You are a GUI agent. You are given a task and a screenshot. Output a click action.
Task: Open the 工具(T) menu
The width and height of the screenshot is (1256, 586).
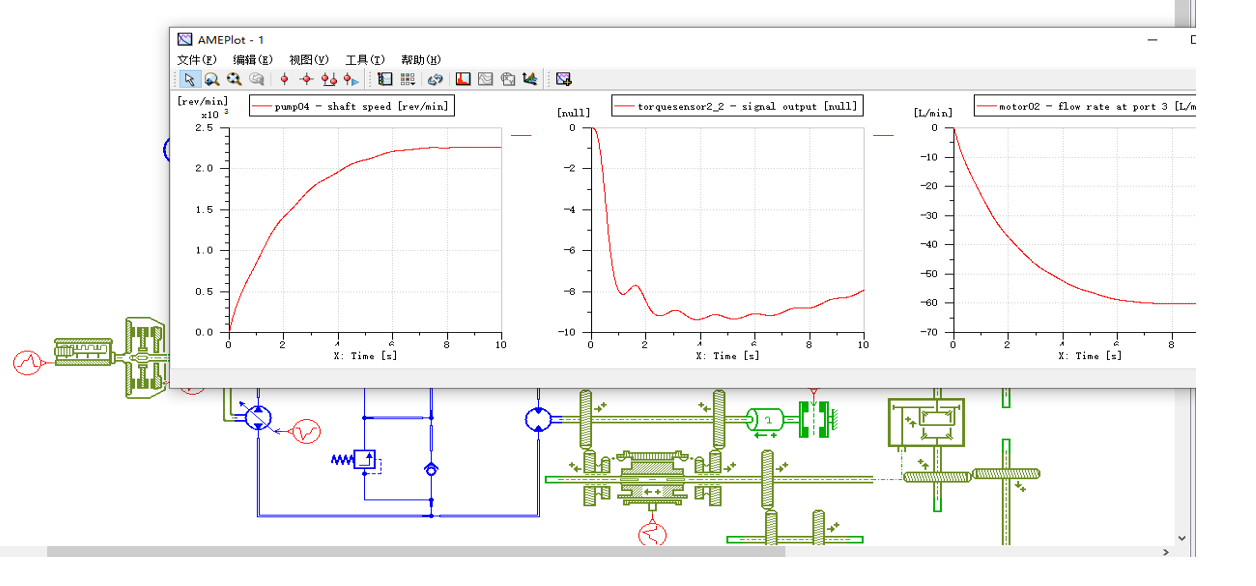pos(365,60)
